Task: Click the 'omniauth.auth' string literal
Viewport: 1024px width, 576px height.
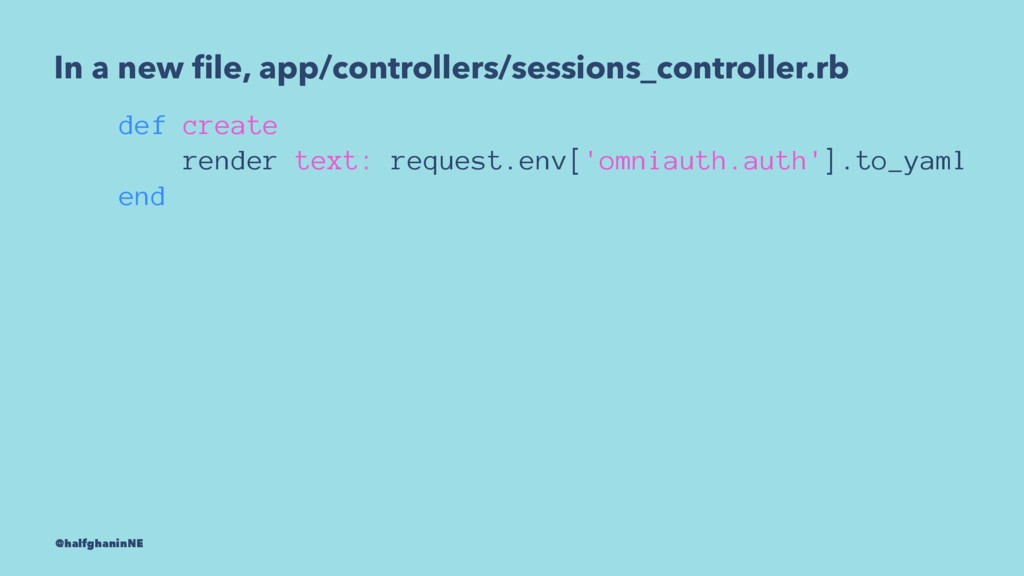Action: [x=702, y=161]
